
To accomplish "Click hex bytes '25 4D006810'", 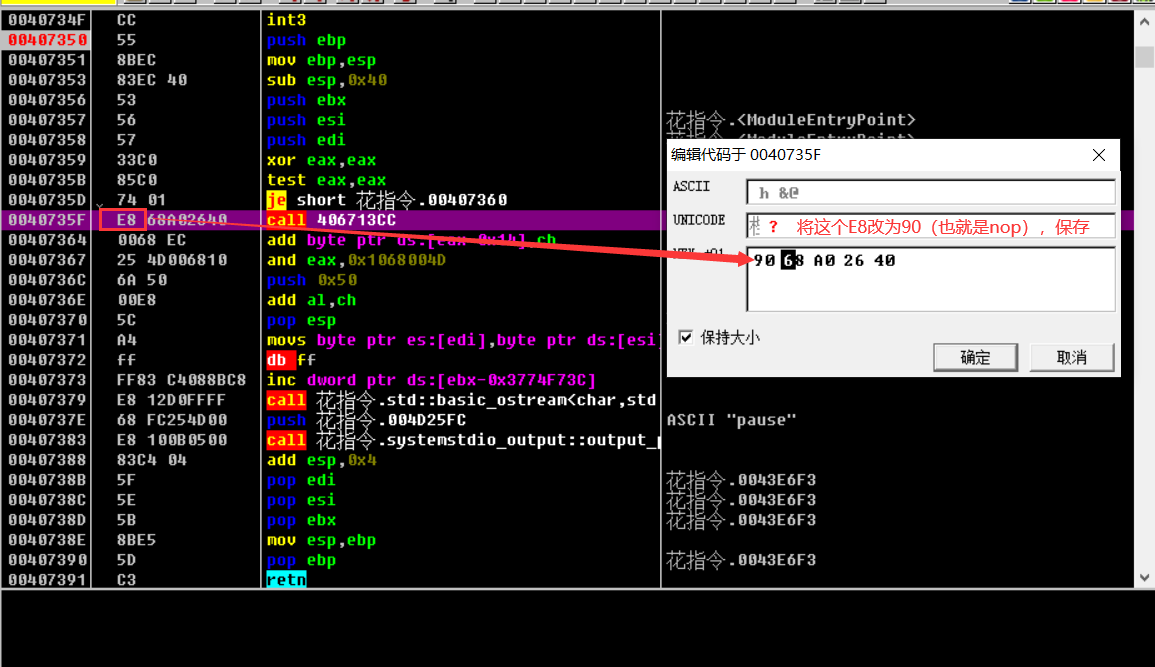I will 172,260.
